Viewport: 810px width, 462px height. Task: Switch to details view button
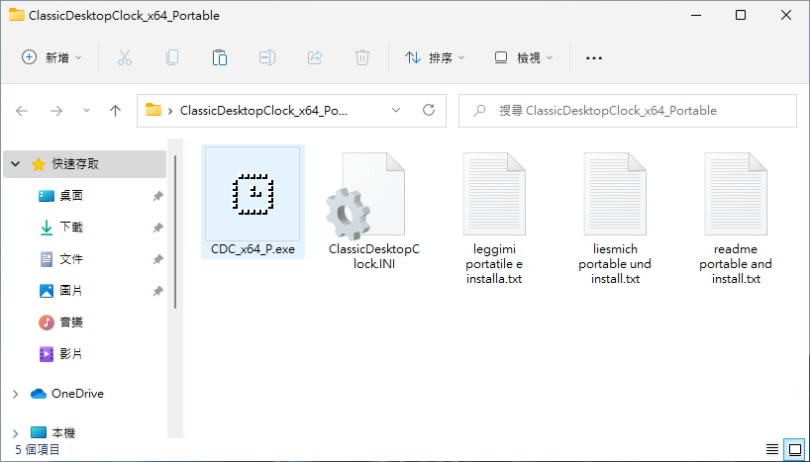click(x=772, y=449)
